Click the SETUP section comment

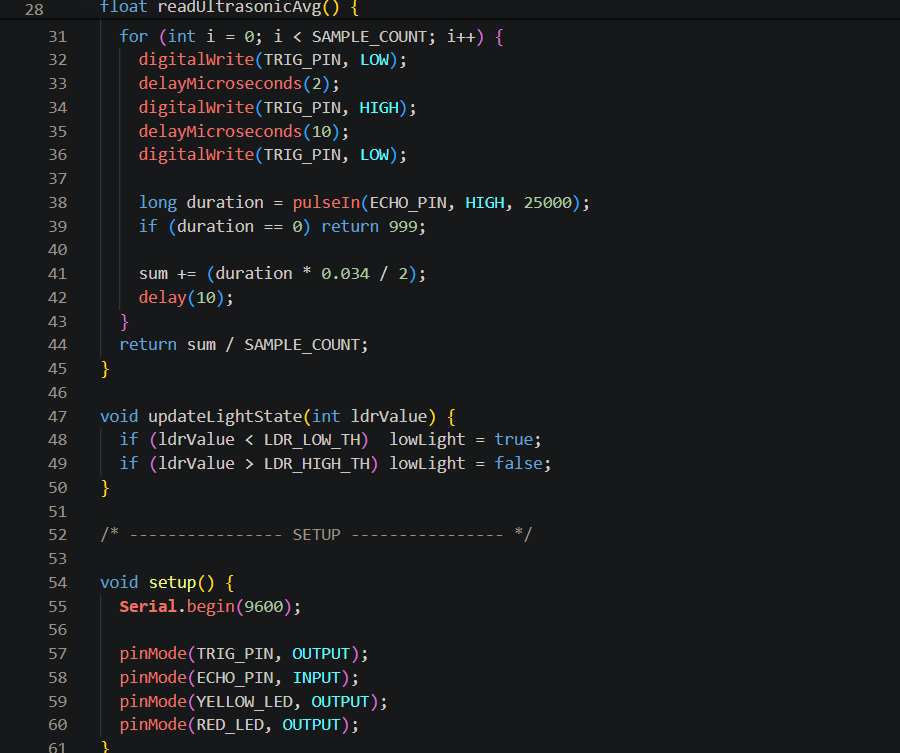[316, 535]
